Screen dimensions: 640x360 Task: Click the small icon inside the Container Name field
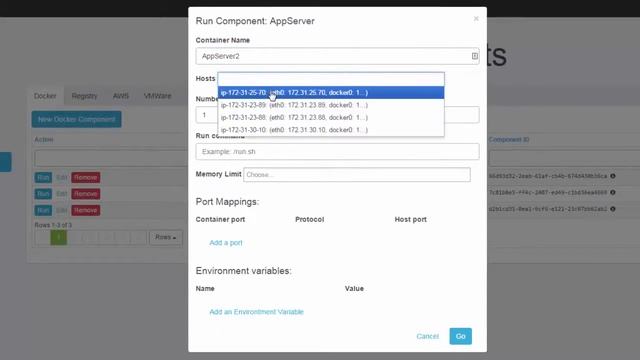click(475, 56)
